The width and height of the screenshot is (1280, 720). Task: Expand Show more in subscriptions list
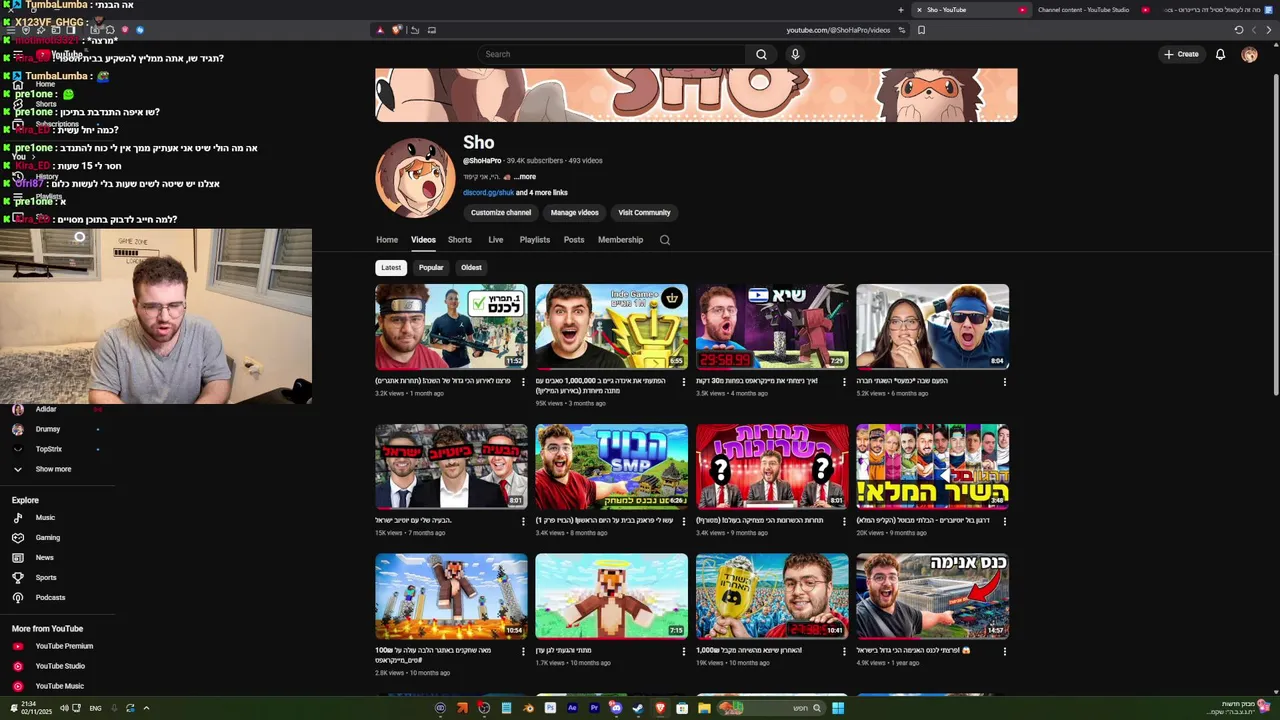(x=42, y=469)
